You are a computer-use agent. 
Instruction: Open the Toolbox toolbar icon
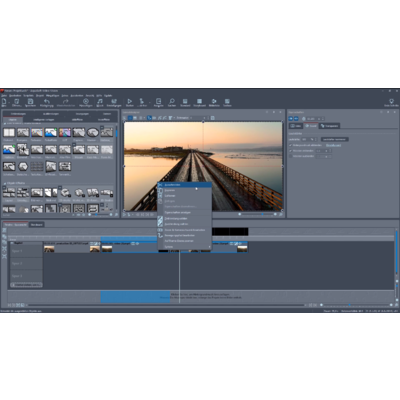227,101
